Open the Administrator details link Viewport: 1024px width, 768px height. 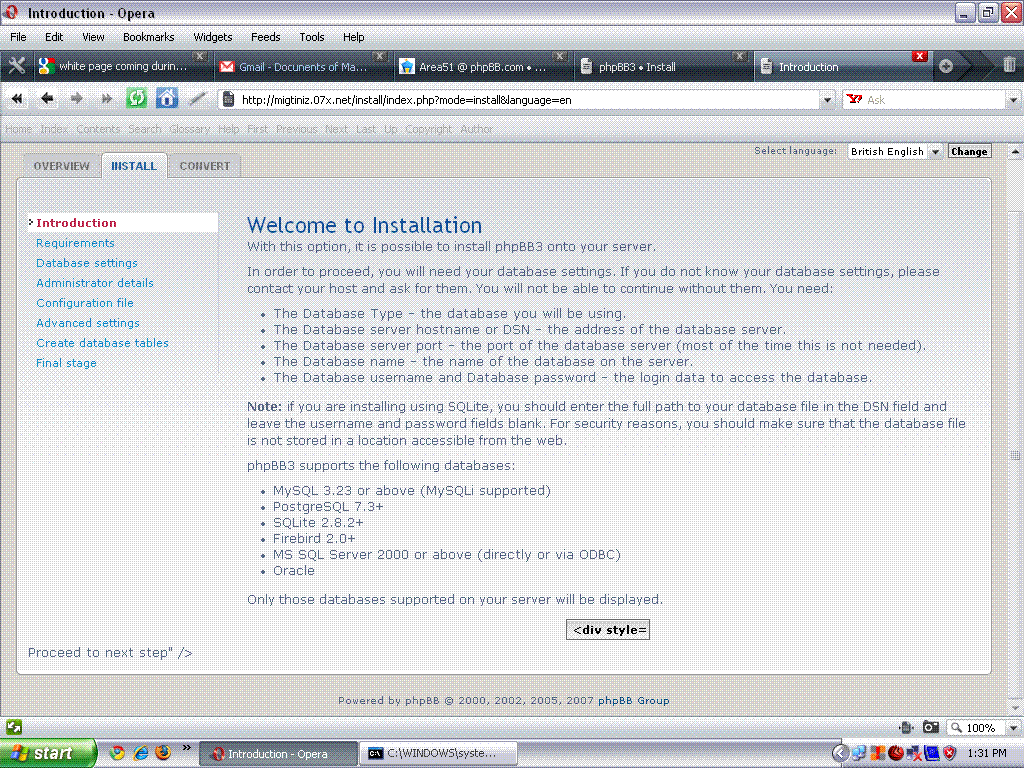[x=95, y=283]
